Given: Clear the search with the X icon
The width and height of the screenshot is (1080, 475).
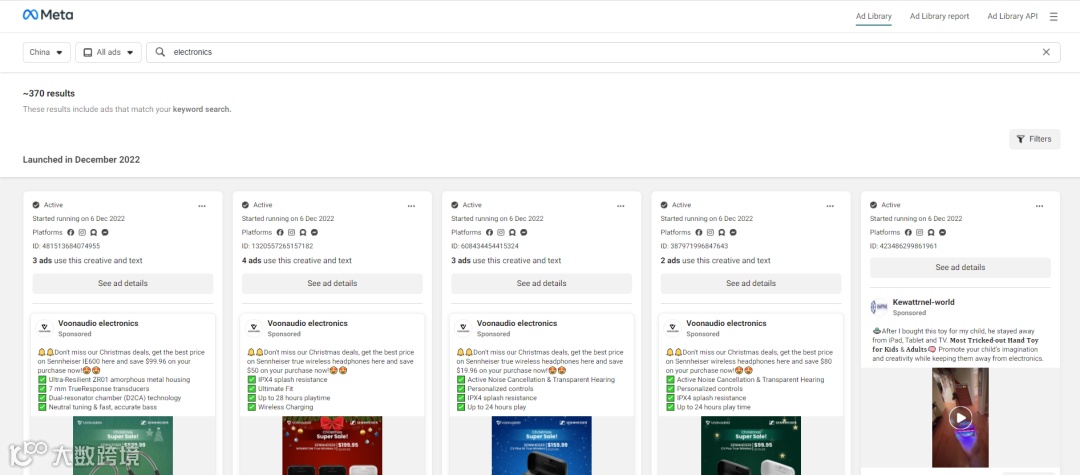Looking at the screenshot, I should click(x=1046, y=52).
